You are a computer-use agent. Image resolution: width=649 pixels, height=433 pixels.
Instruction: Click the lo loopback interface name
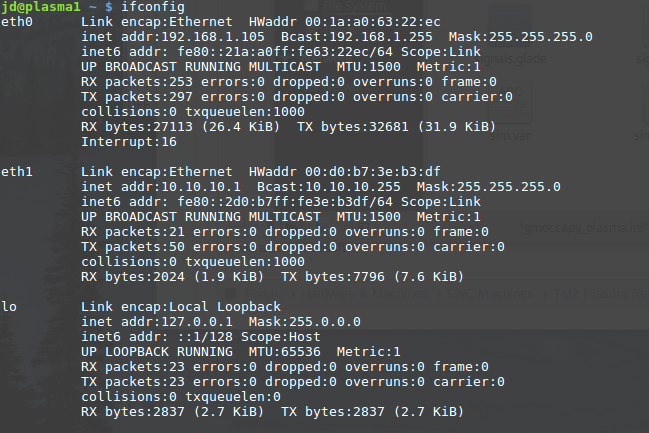coord(9,306)
